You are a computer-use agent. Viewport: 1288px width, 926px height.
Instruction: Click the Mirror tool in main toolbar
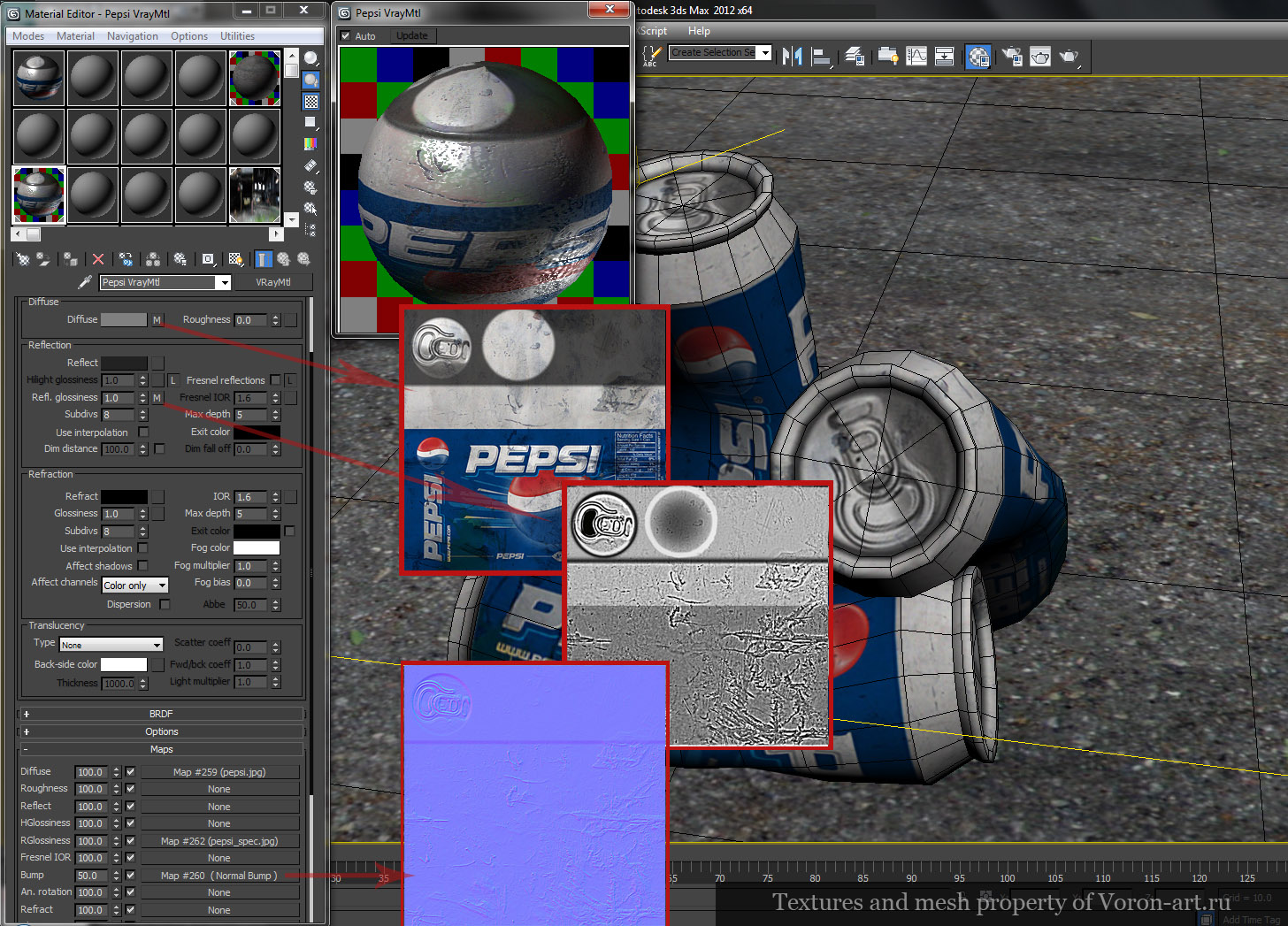pyautogui.click(x=792, y=57)
